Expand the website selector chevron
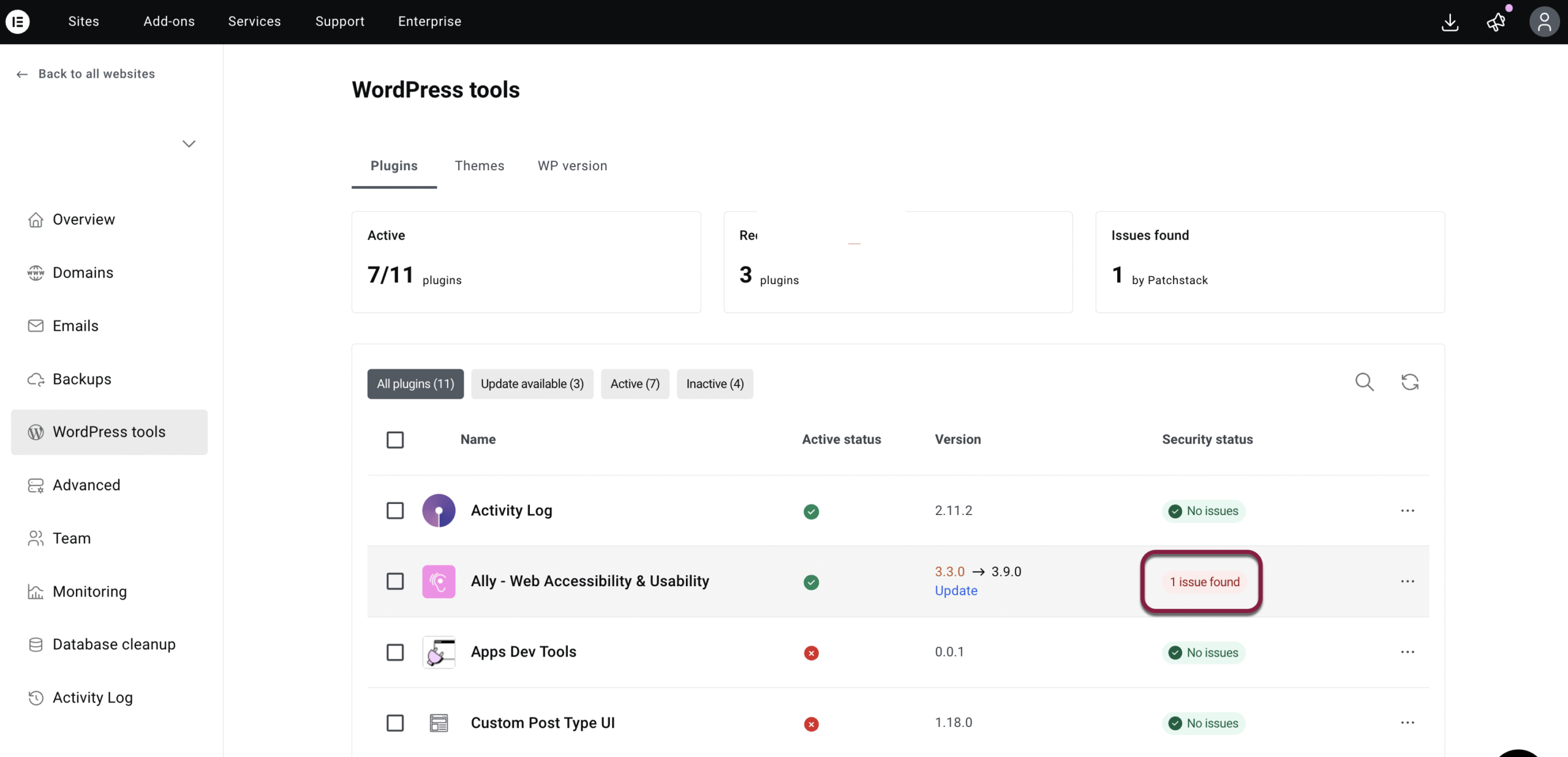Screen dimensions: 1568x757 (x=189, y=144)
